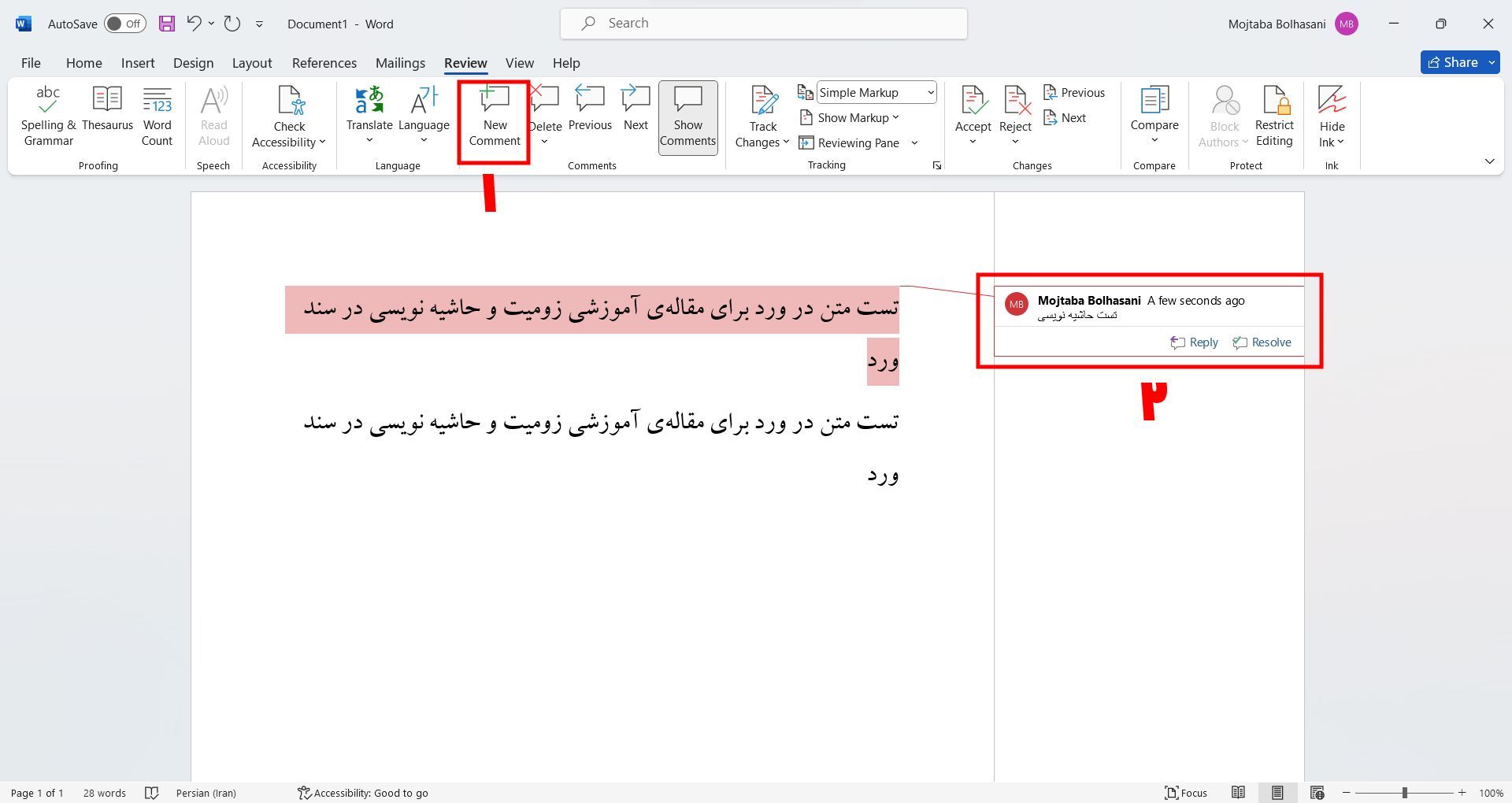Screen dimensions: 1512x803
Task: Start Read Aloud
Action: tap(213, 116)
